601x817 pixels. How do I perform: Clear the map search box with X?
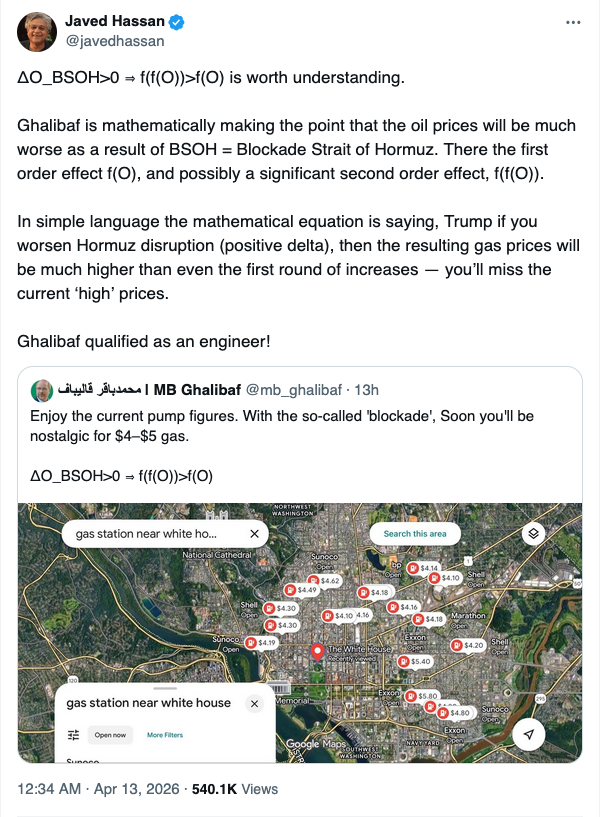click(x=254, y=534)
